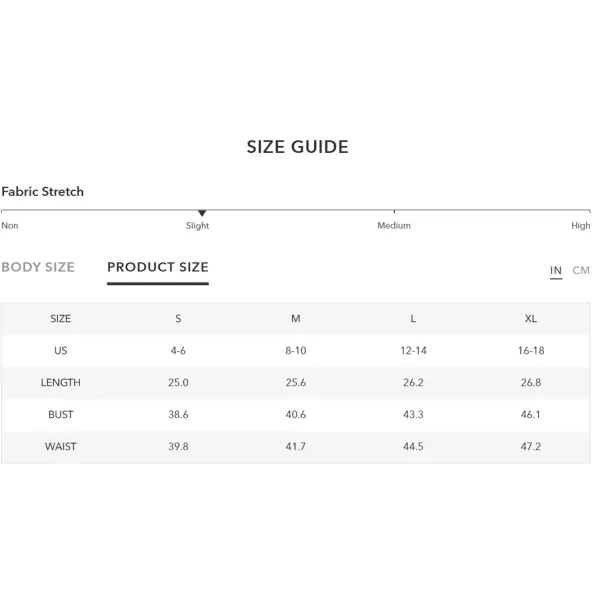Select the XL size column header
Screen dimensions: 600x600
coord(531,319)
